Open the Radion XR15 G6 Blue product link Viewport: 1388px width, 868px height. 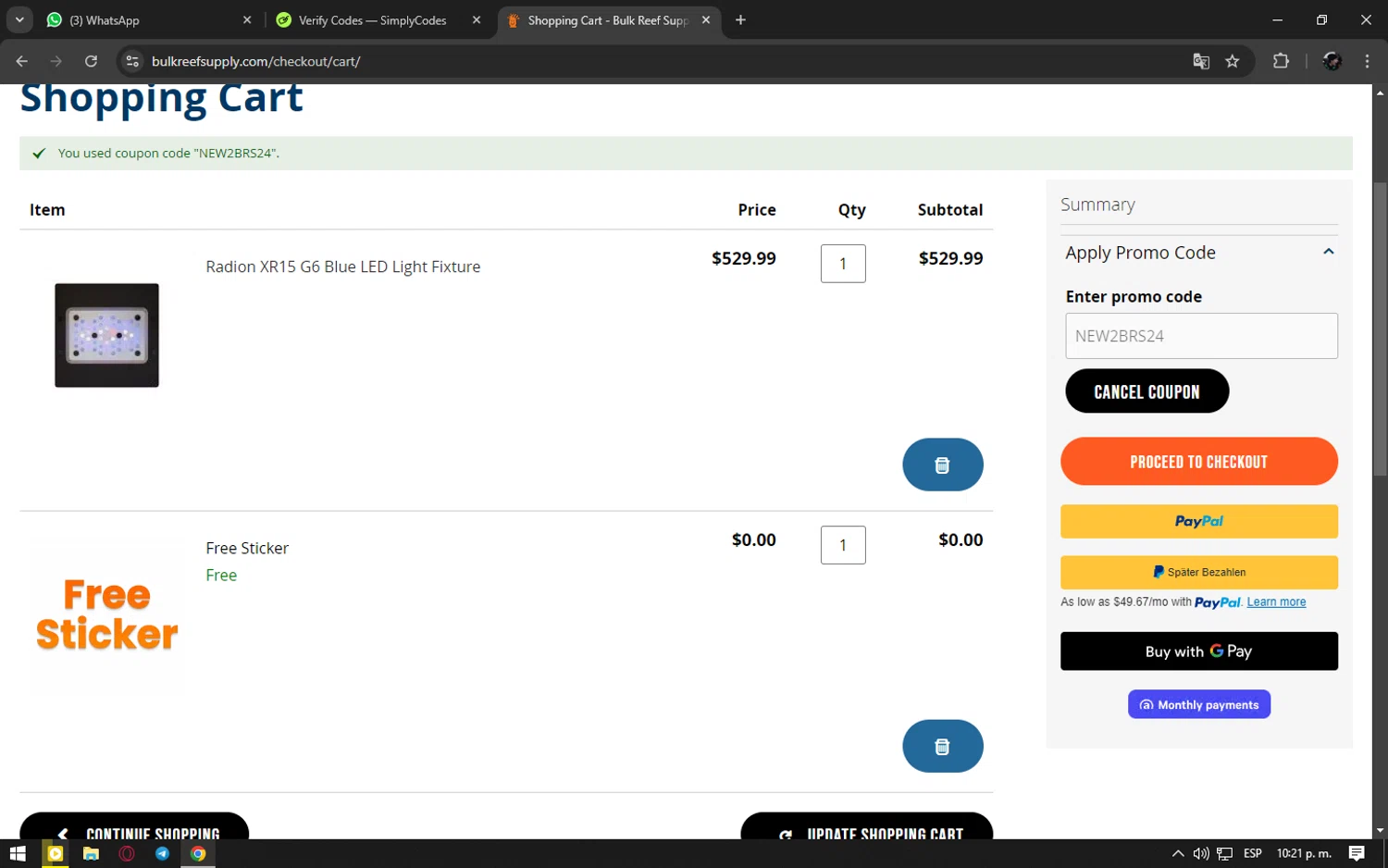pyautogui.click(x=342, y=267)
